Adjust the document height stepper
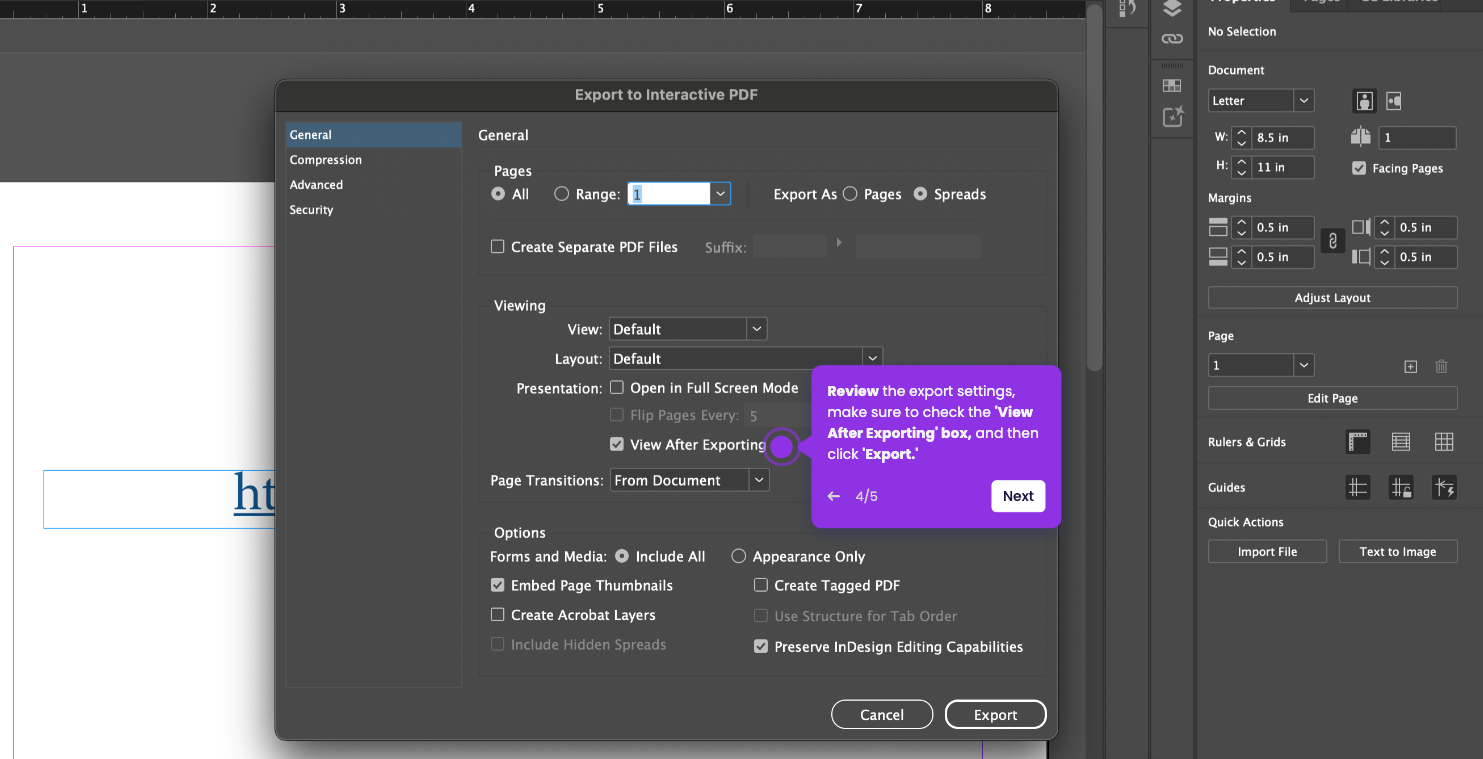 click(x=1241, y=167)
